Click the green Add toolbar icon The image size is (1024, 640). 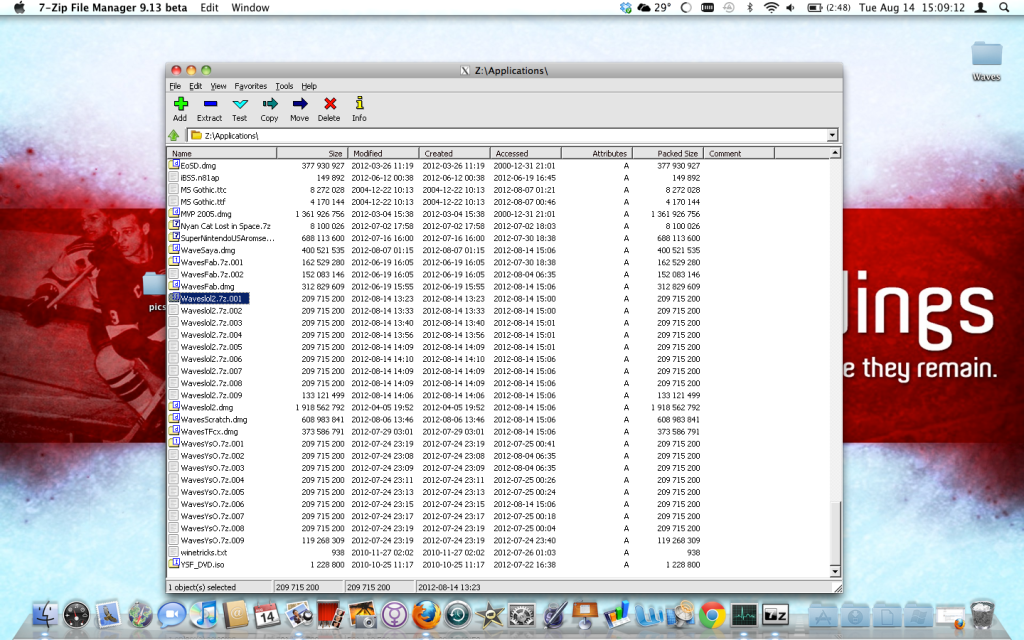pos(180,104)
